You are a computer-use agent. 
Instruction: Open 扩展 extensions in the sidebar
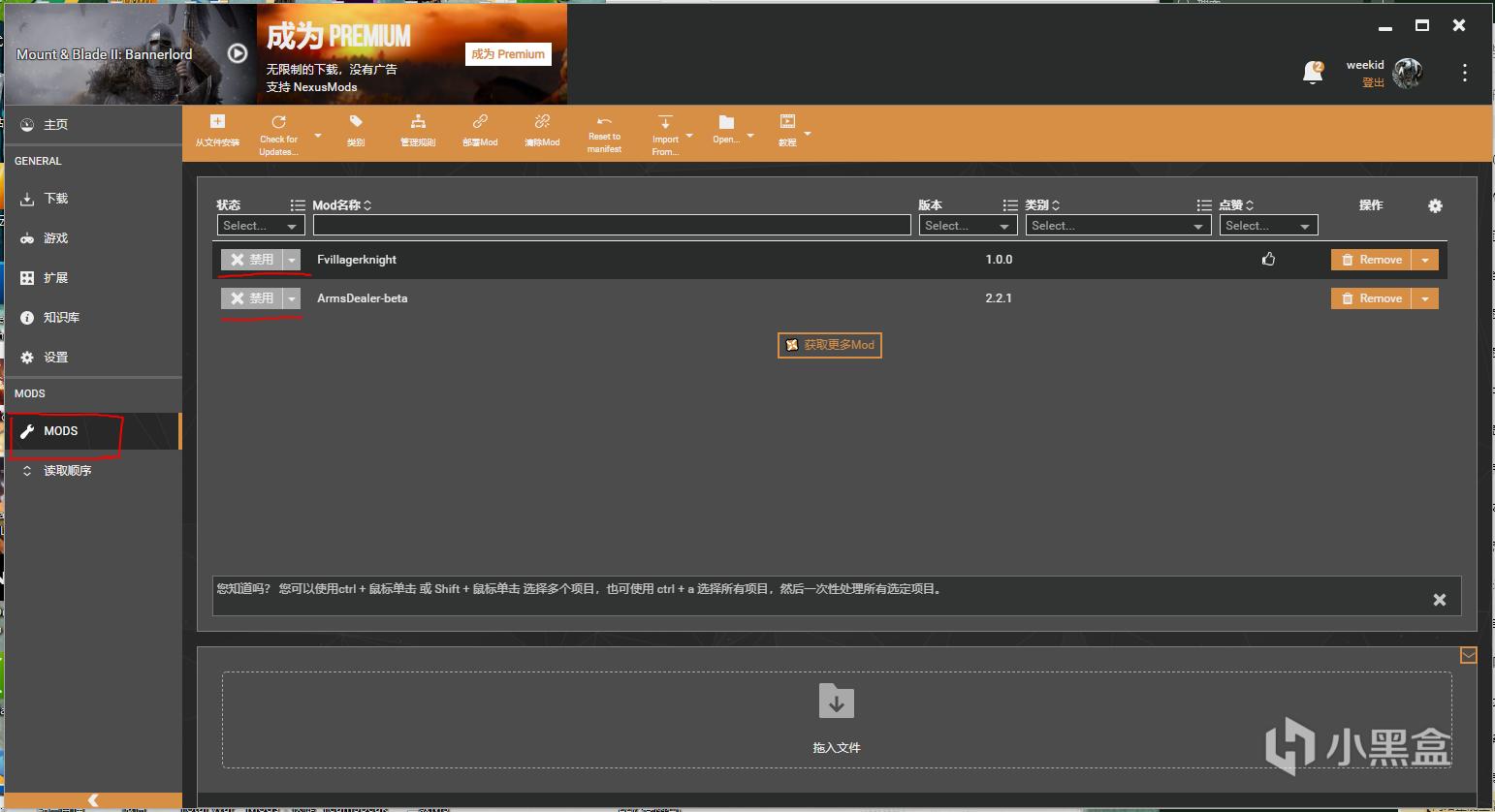pyautogui.click(x=93, y=278)
